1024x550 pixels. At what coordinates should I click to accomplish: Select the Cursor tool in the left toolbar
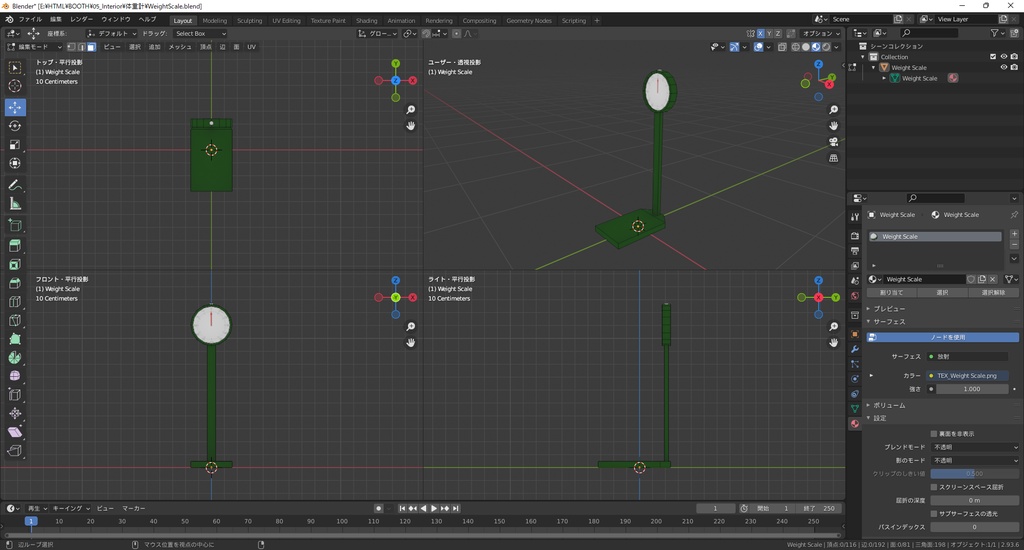click(x=15, y=86)
